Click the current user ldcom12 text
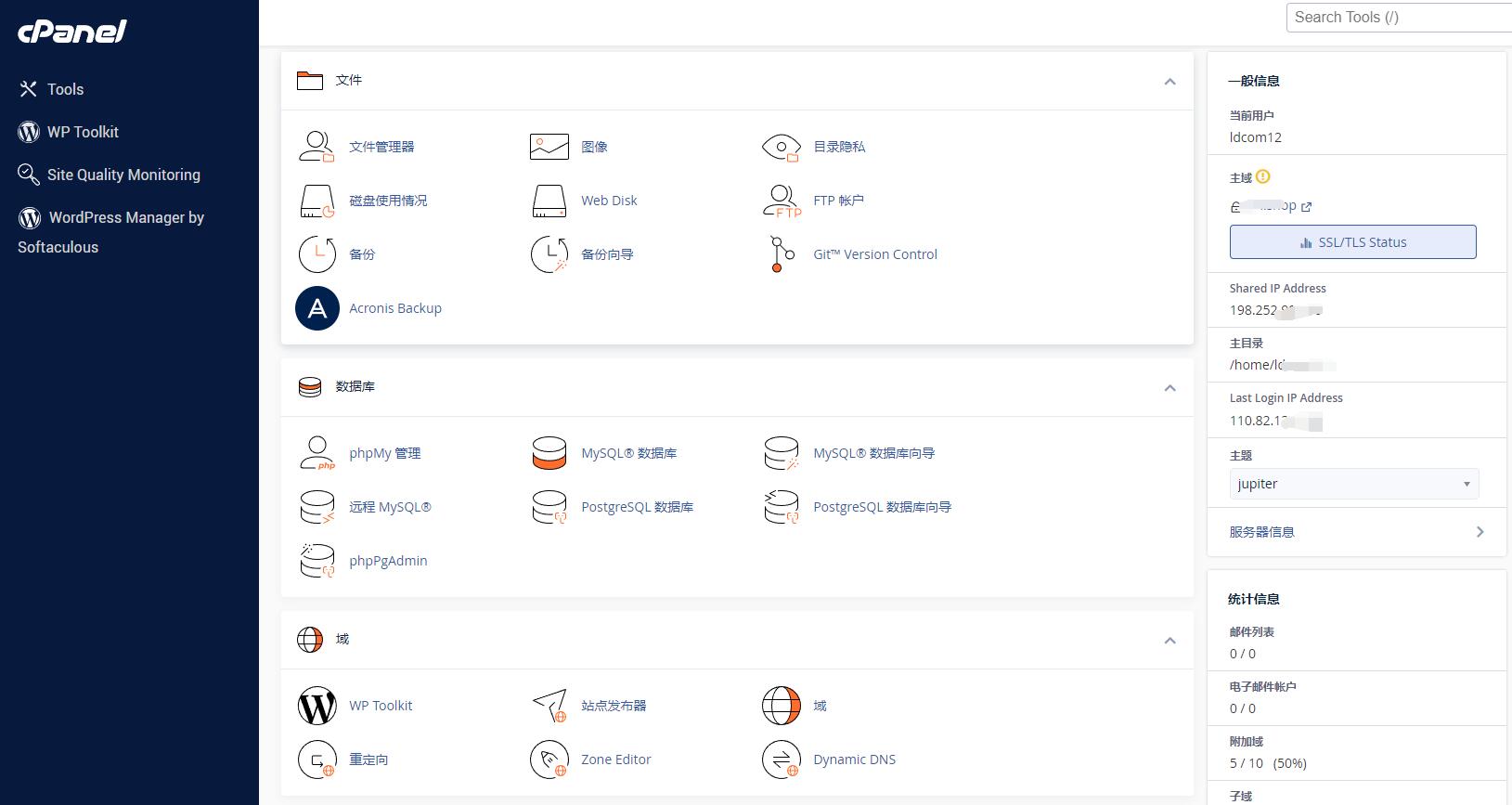Viewport: 1512px width, 805px height. (x=1256, y=137)
